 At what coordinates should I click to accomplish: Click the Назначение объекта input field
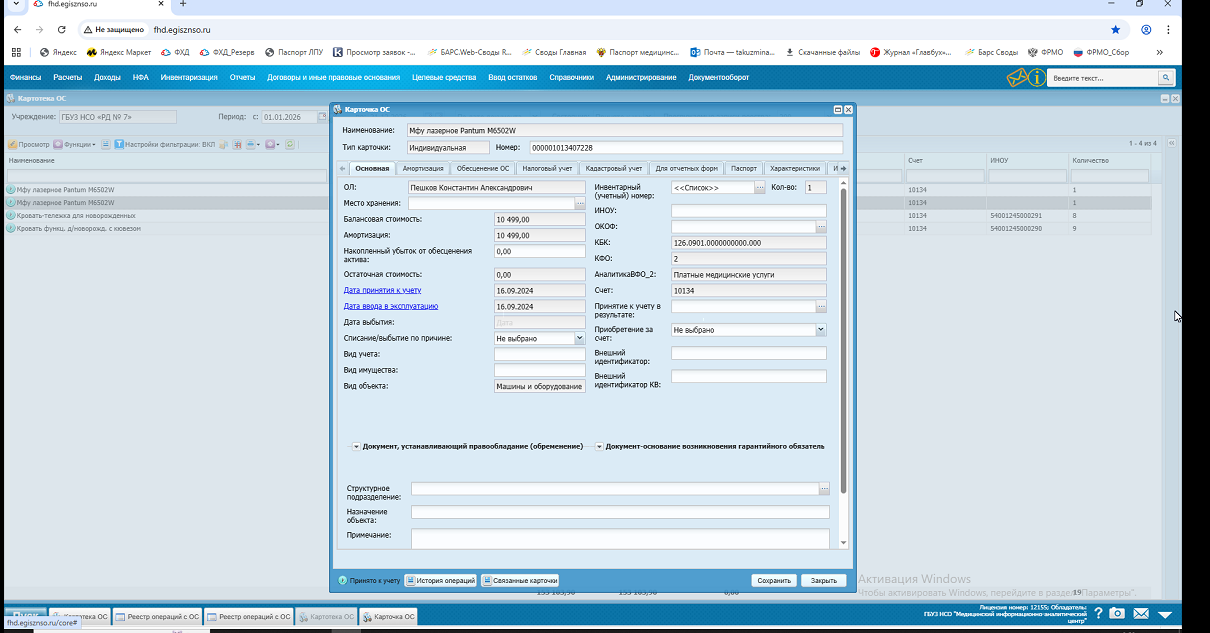click(x=620, y=512)
